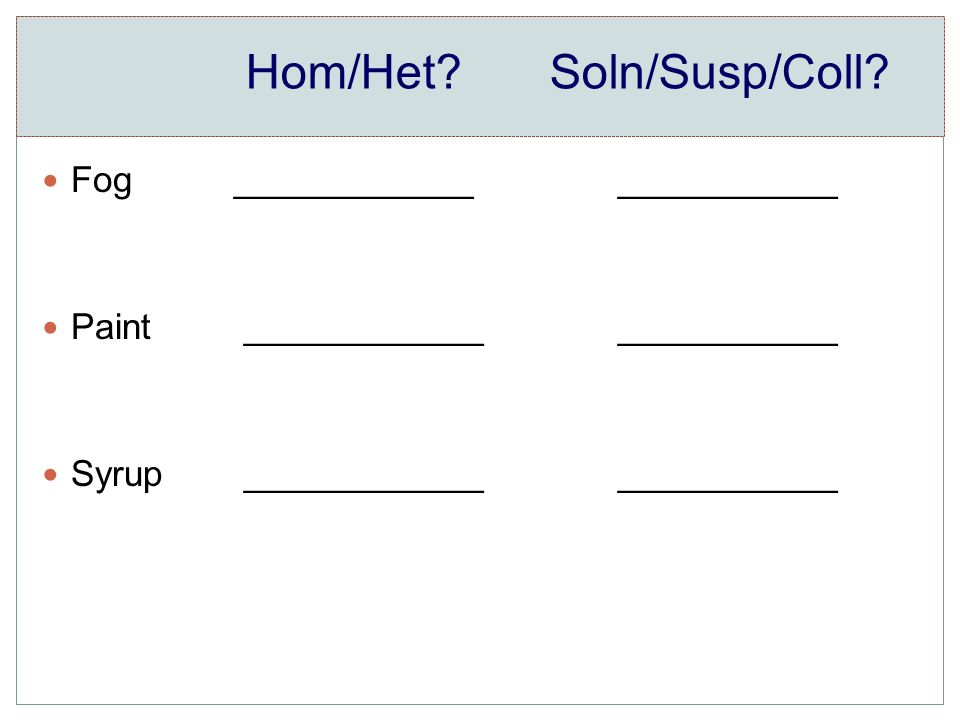Click the Soln/Susp/Coll? column heading
The height and width of the screenshot is (720, 960).
coord(719,72)
